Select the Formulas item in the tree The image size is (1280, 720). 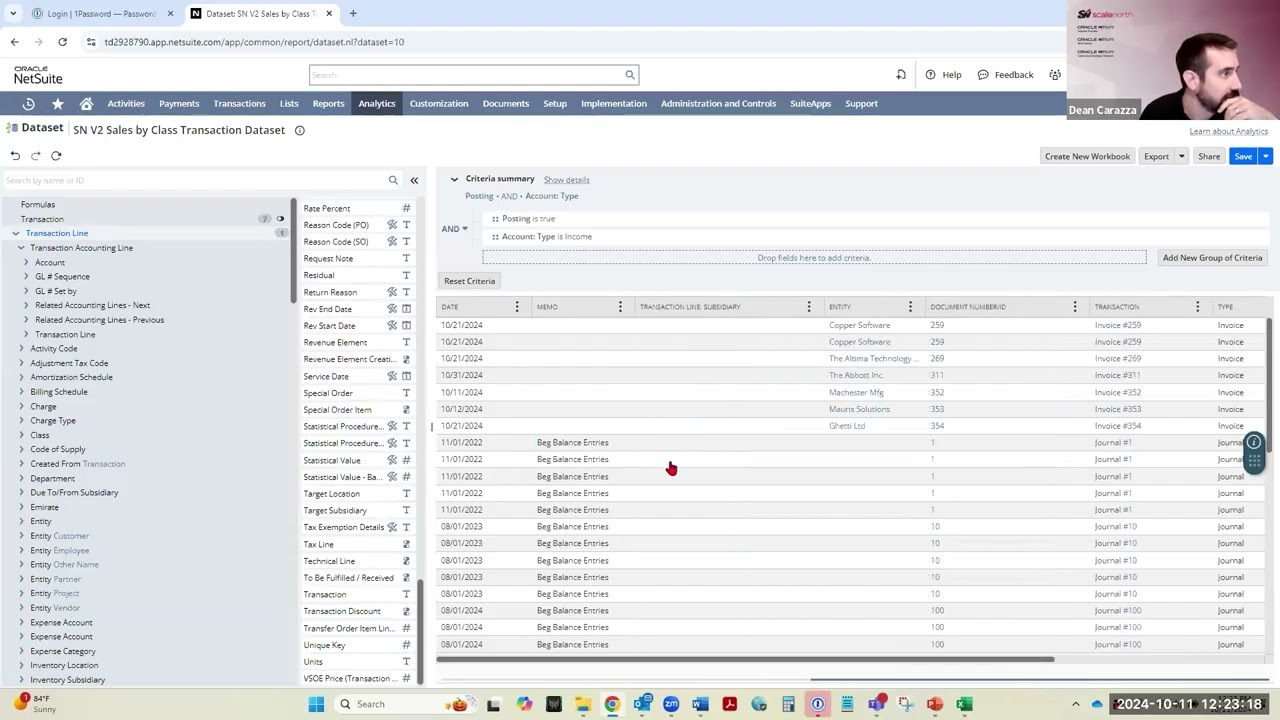point(38,204)
